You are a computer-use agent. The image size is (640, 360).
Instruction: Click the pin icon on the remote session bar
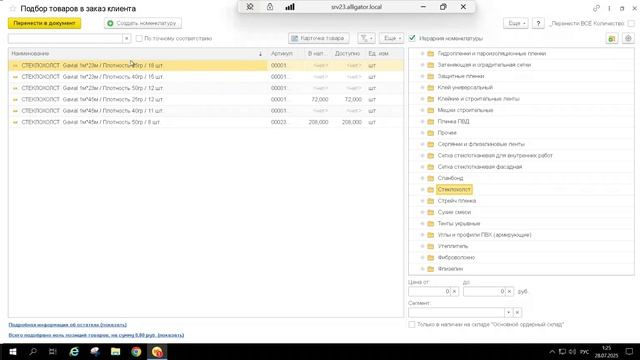250,7
